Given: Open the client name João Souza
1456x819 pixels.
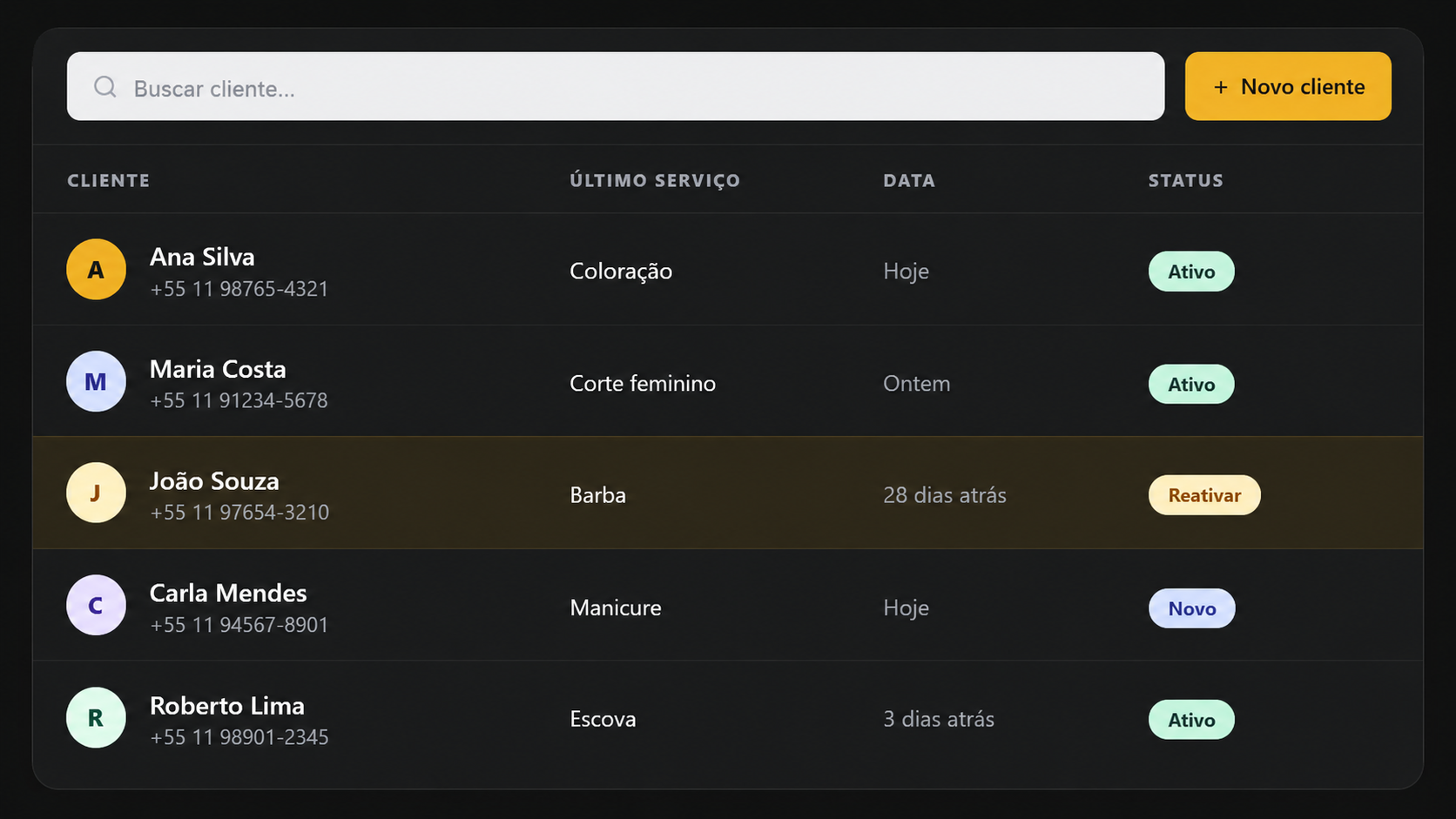Looking at the screenshot, I should click(214, 480).
